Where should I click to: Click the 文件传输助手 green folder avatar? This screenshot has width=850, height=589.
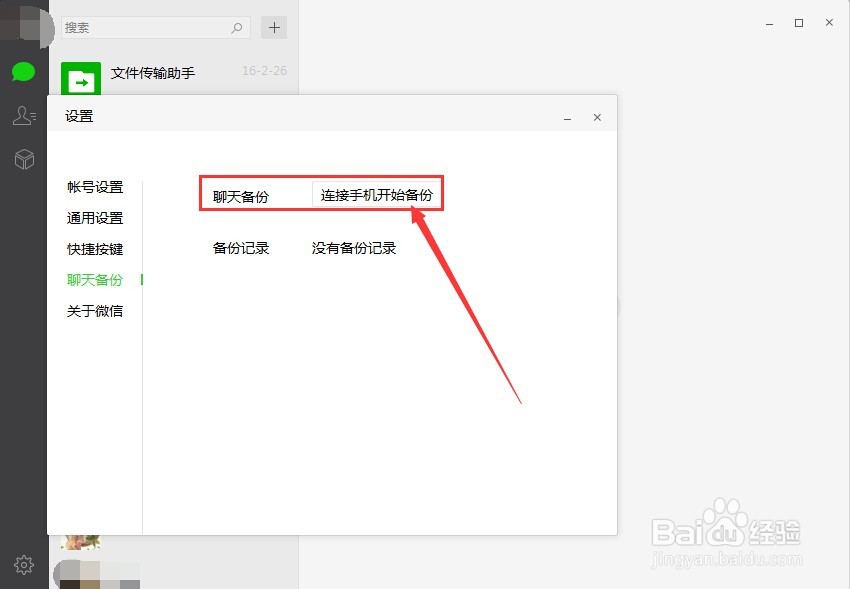click(81, 79)
